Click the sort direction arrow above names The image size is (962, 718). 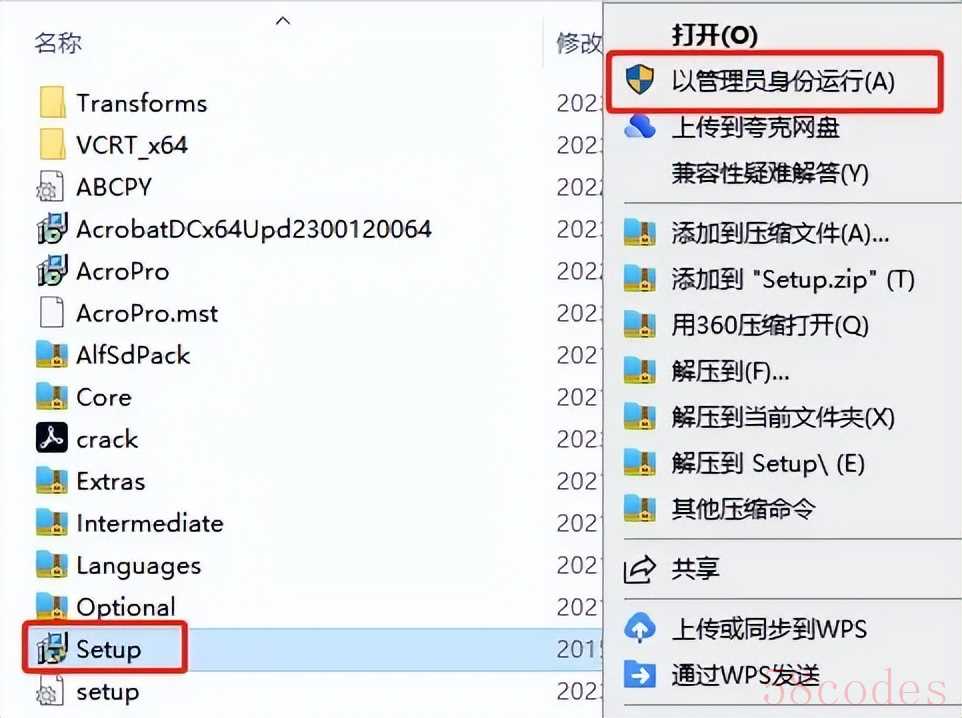point(283,20)
